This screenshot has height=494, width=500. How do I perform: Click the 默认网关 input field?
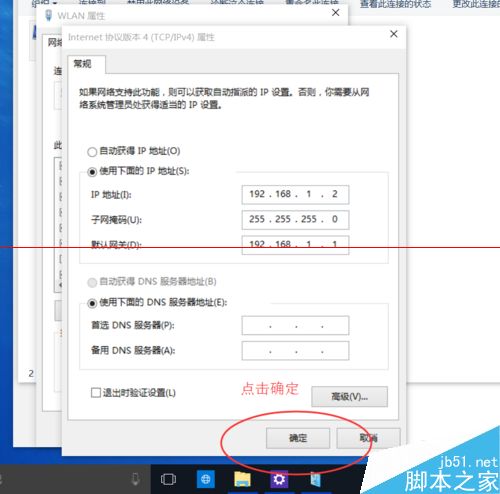coord(295,245)
